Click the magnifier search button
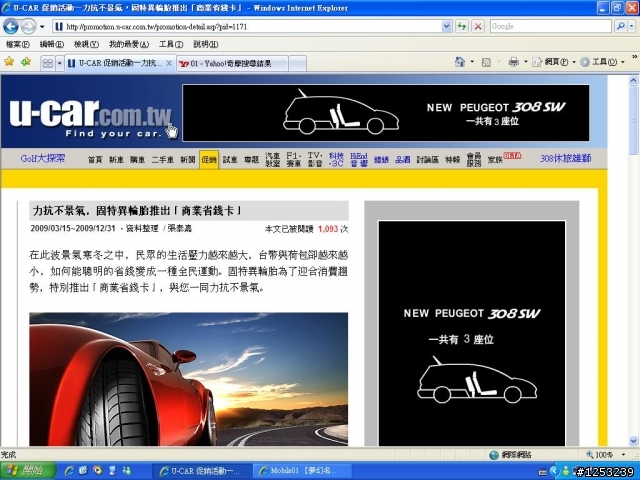The height and width of the screenshot is (480, 640). [620, 27]
